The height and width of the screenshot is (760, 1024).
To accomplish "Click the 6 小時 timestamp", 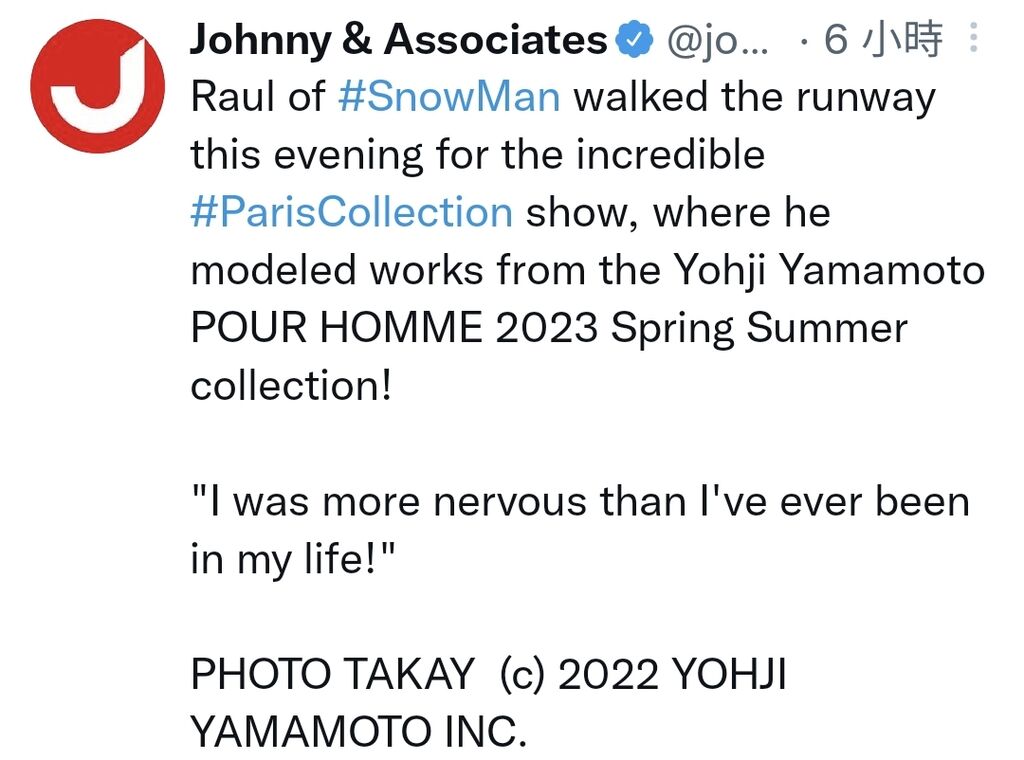I will pyautogui.click(x=883, y=39).
